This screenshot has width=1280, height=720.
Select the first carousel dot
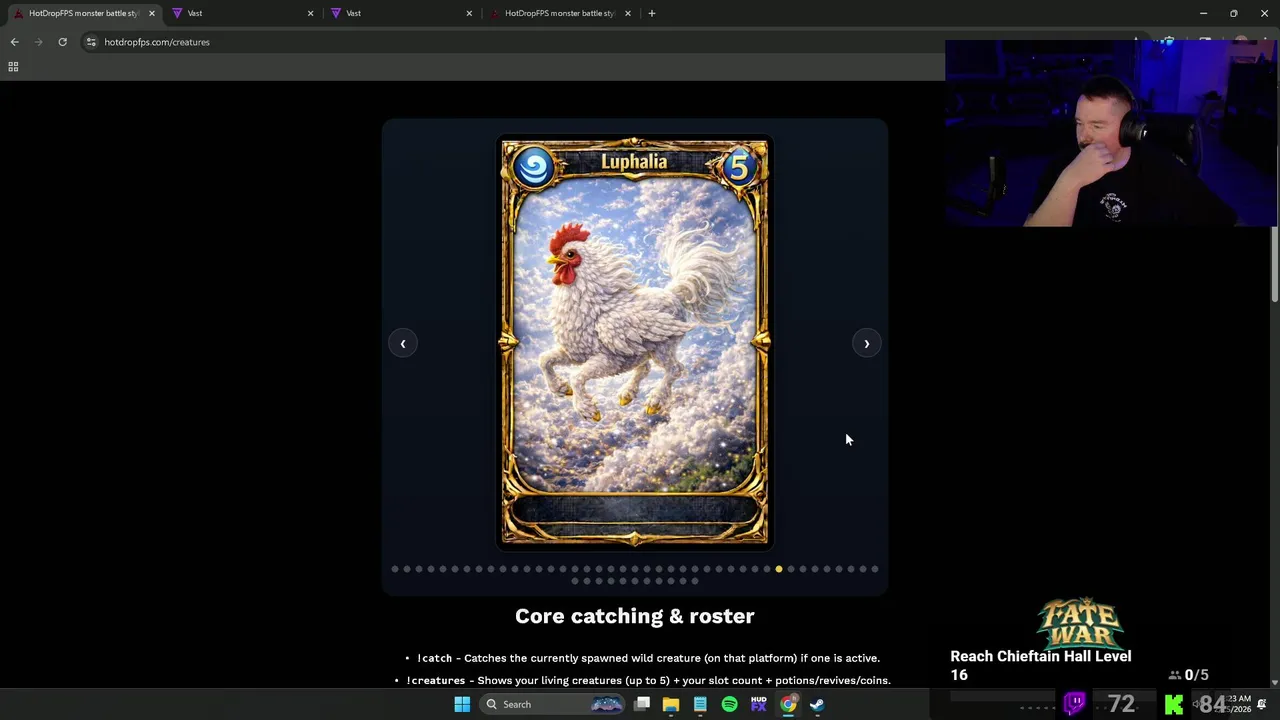coord(395,569)
